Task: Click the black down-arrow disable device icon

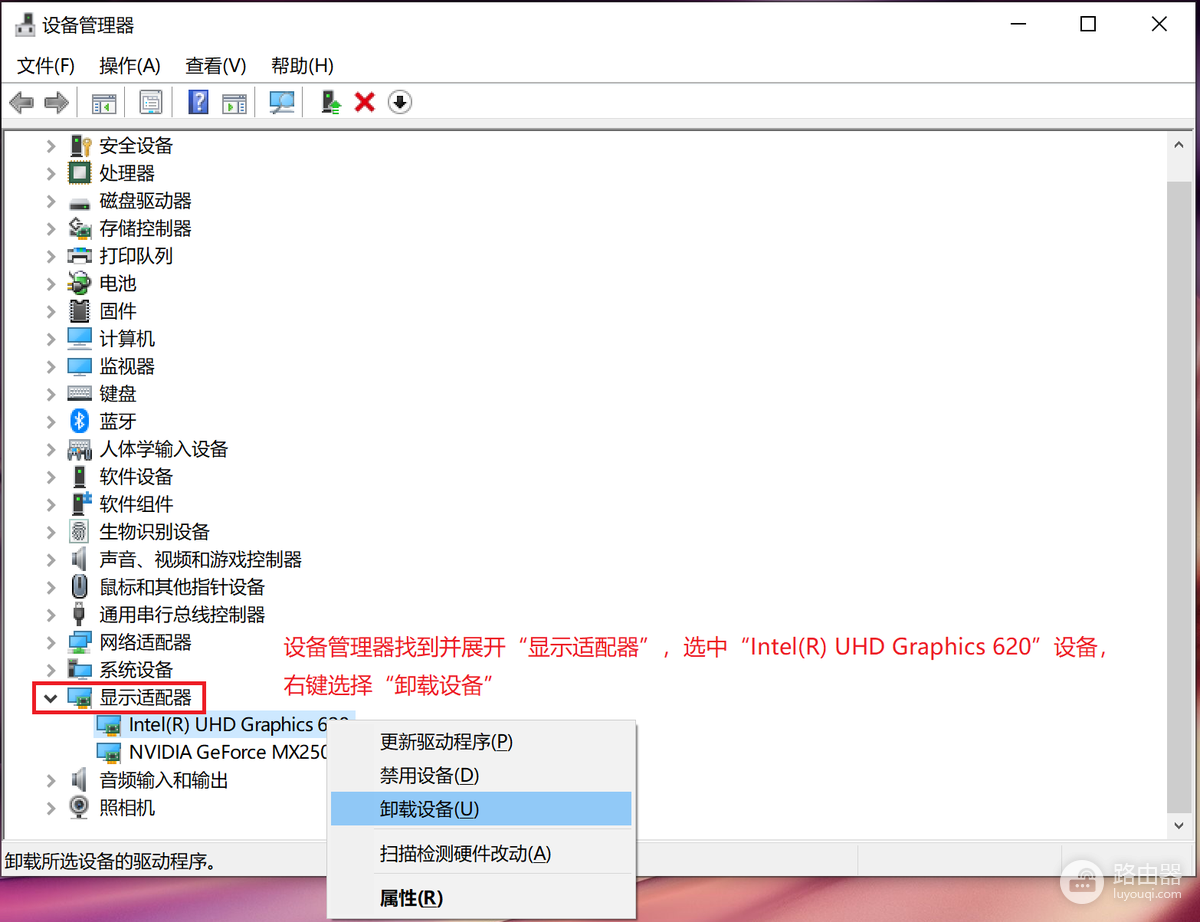Action: (400, 102)
